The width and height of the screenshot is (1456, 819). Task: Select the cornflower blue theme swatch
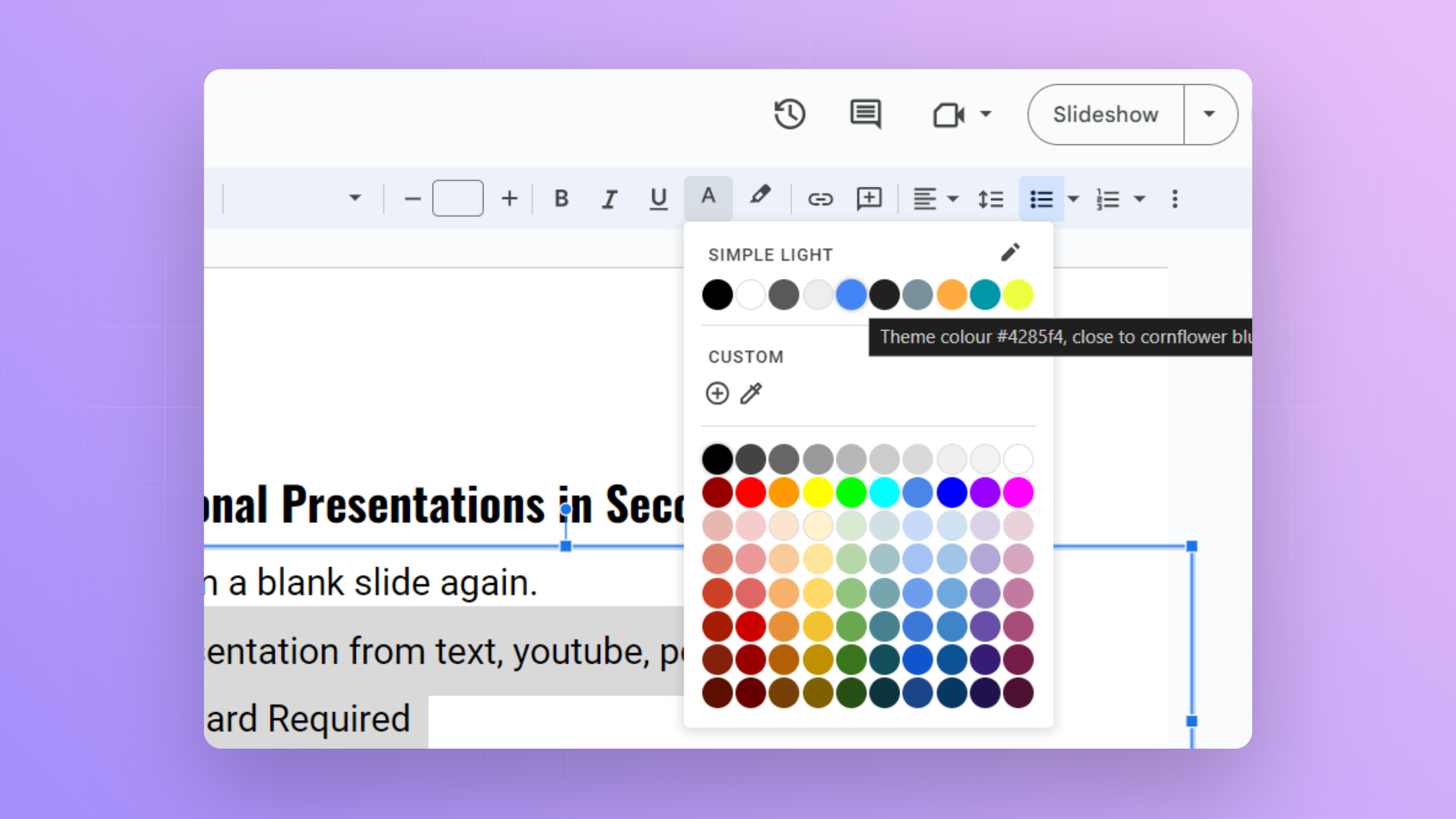[x=851, y=295]
